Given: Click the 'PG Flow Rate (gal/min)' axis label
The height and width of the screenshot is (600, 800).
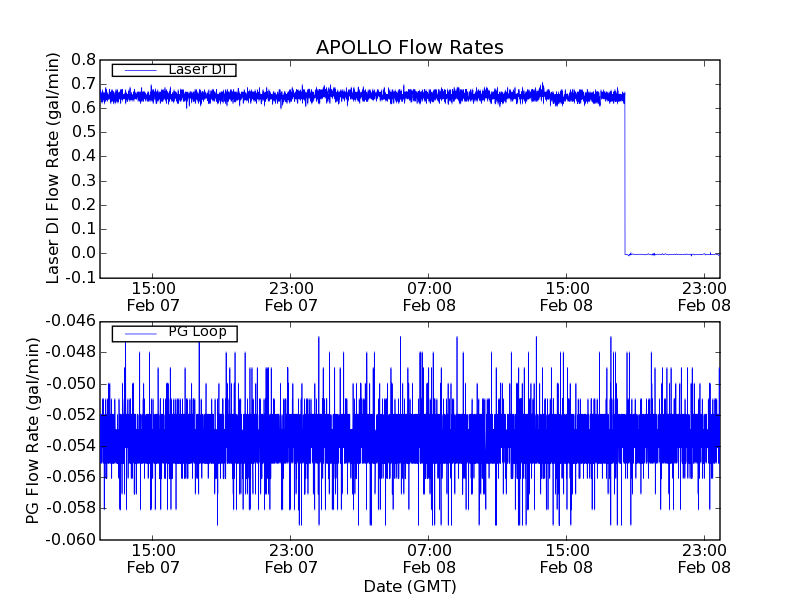Looking at the screenshot, I should [x=32, y=431].
